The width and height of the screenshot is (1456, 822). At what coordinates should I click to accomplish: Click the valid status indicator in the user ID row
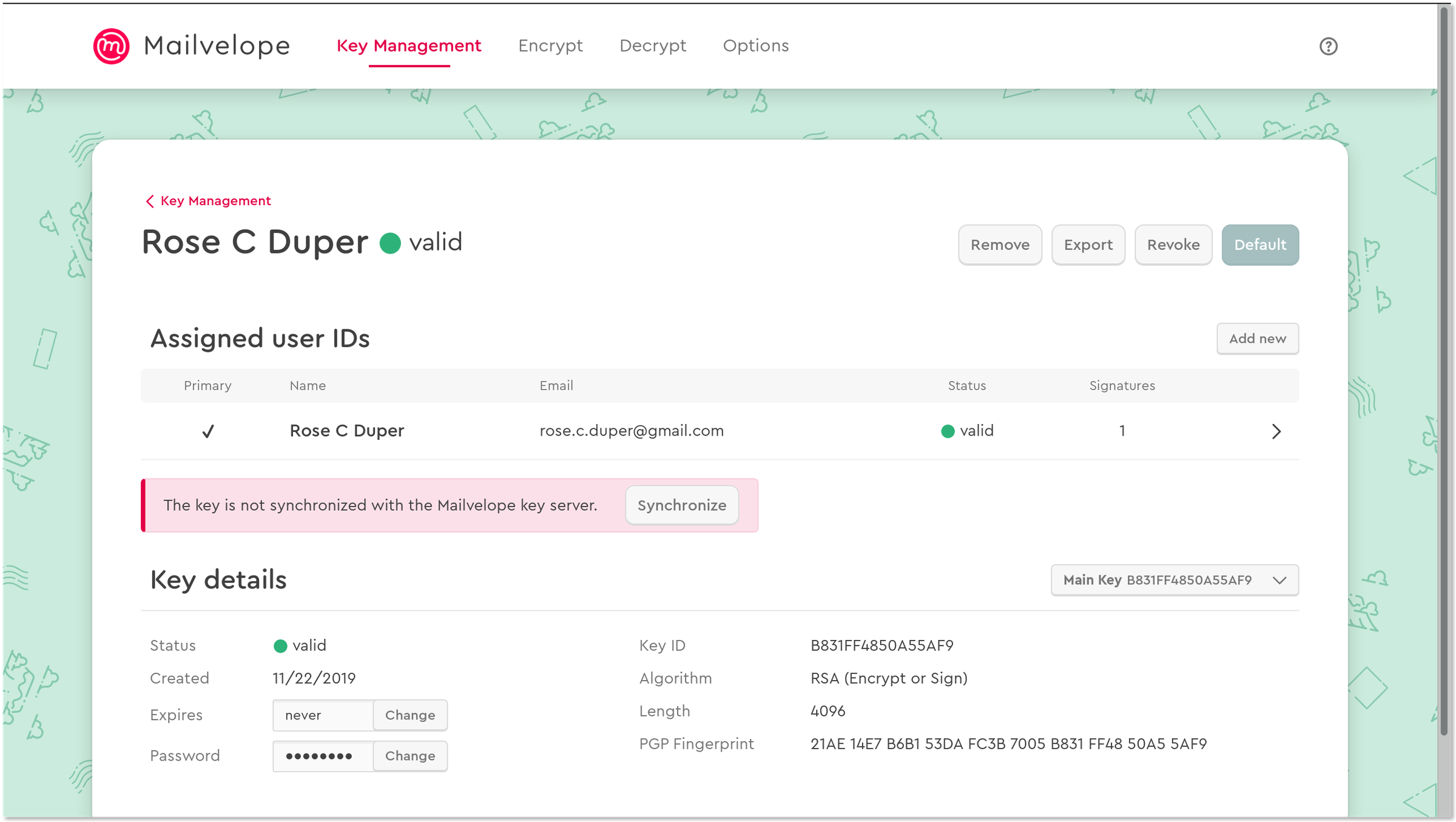coord(948,431)
